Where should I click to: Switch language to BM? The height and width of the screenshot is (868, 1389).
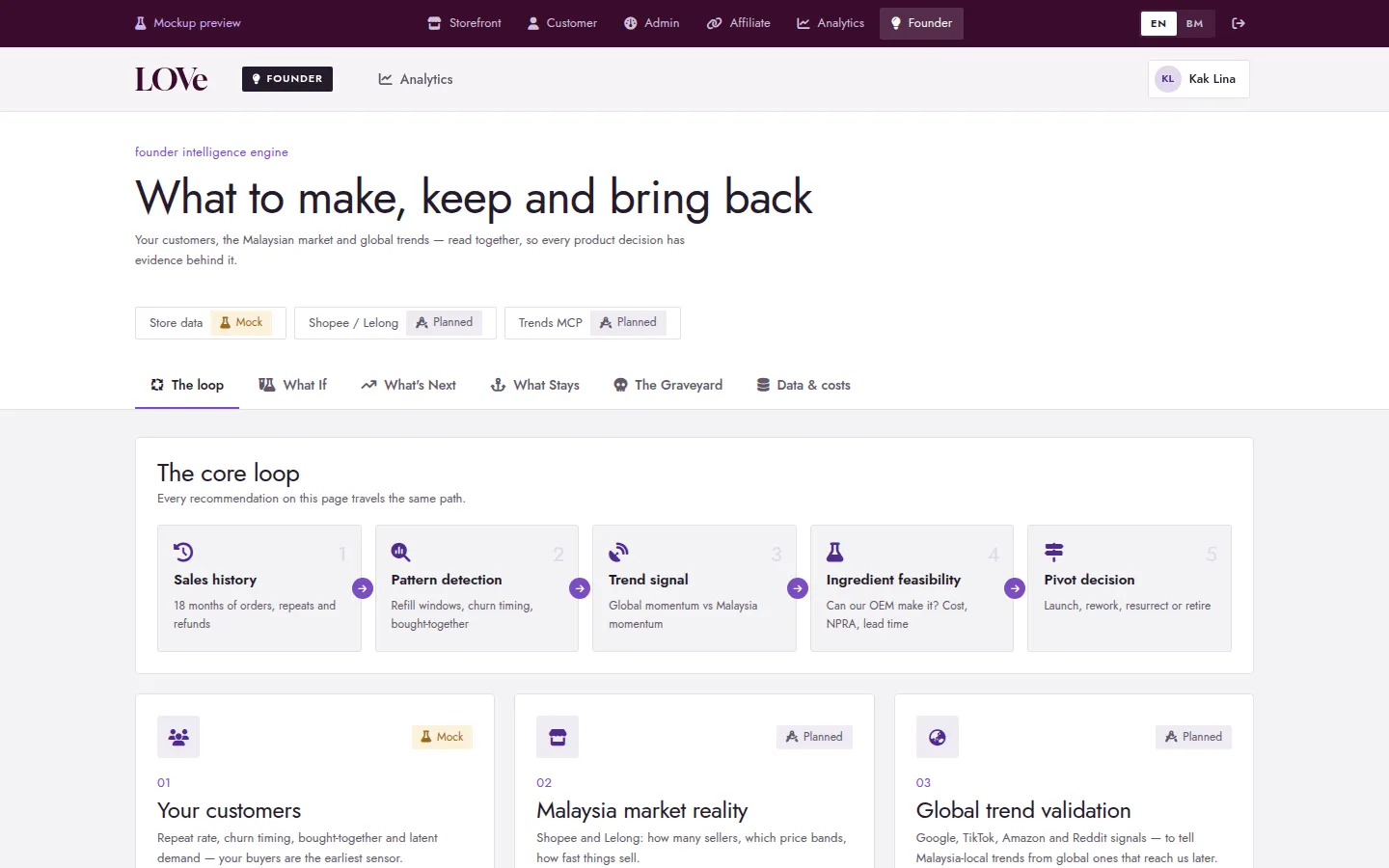click(x=1195, y=23)
